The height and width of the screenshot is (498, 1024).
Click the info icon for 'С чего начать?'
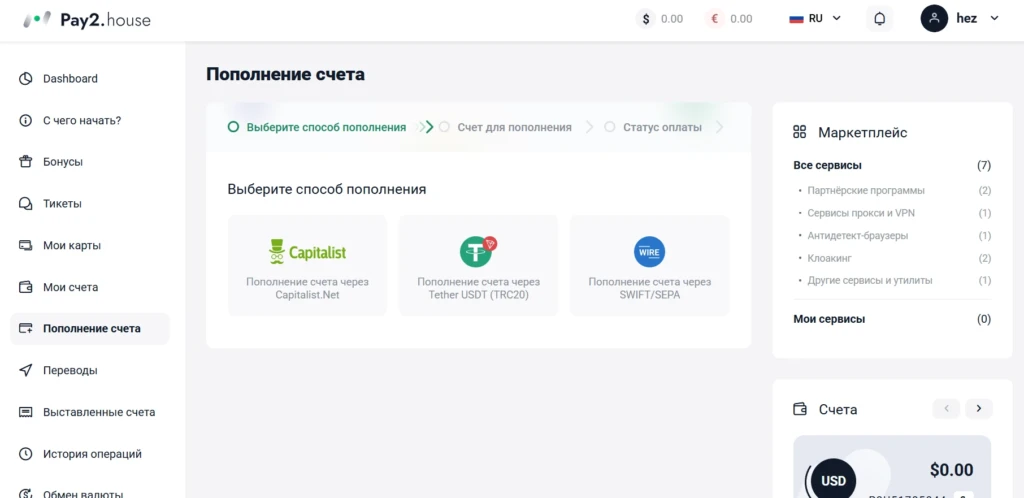[x=25, y=121]
